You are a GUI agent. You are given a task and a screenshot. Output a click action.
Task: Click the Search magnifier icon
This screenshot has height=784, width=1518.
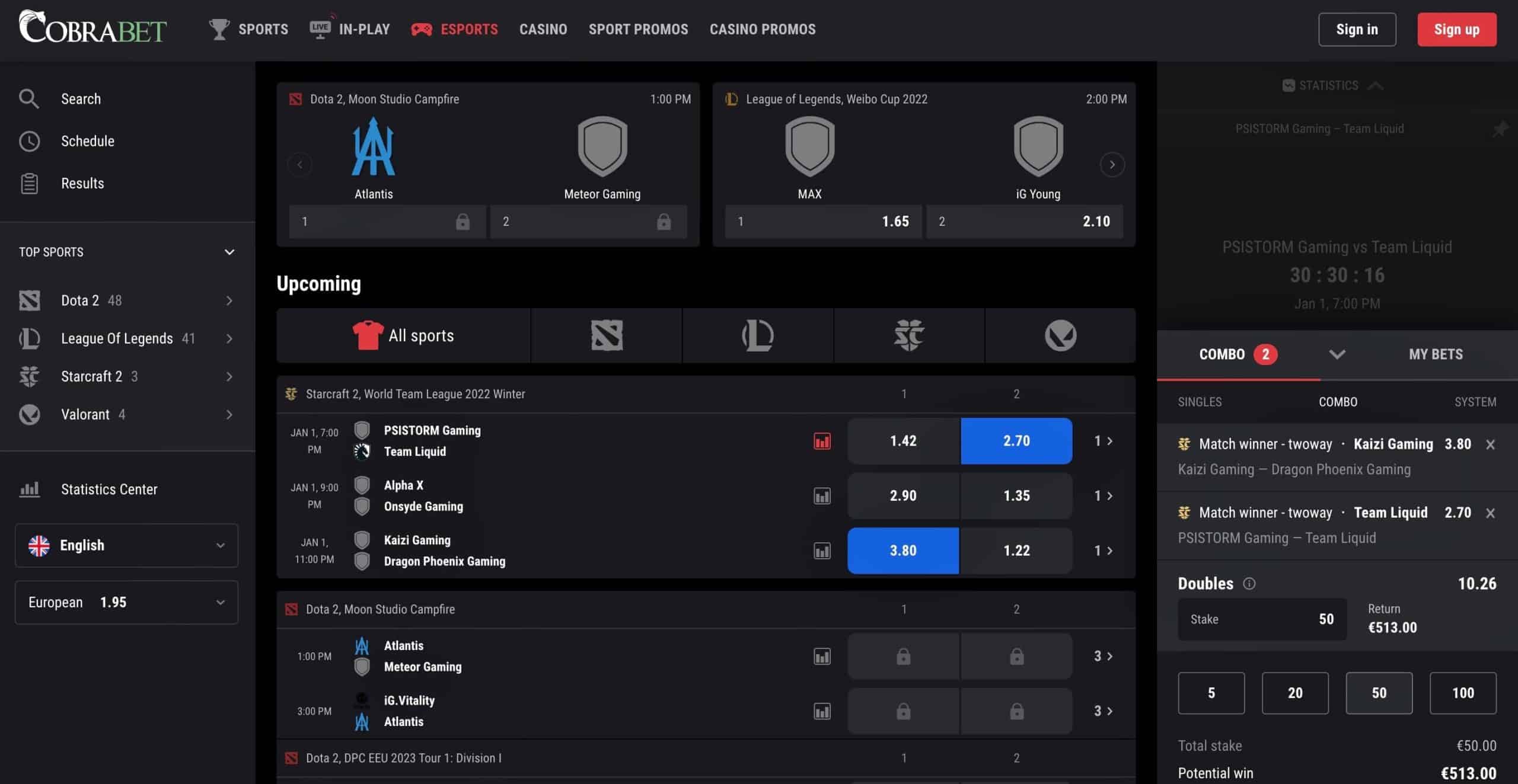point(28,99)
